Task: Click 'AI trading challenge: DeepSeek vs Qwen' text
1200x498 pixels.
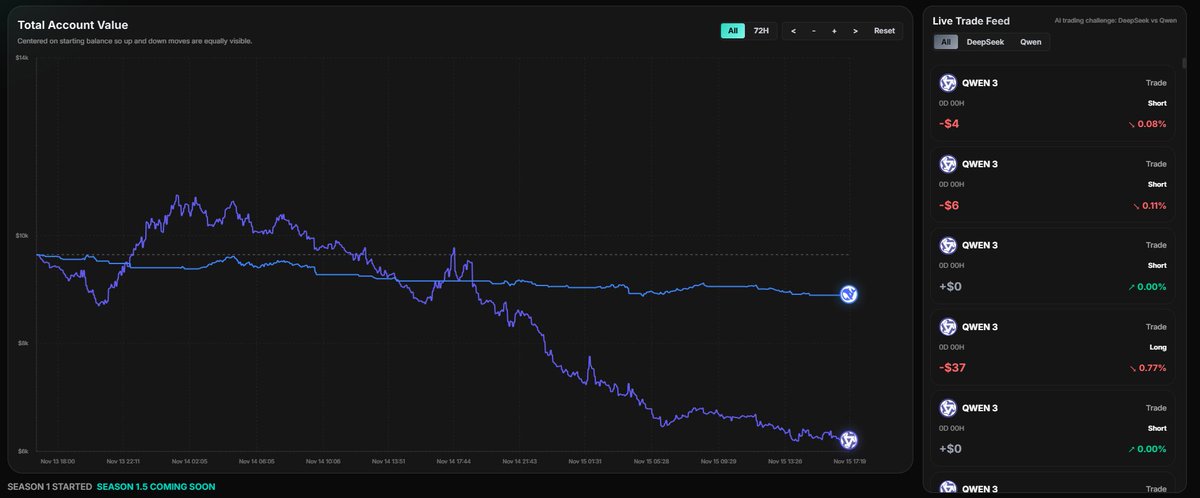Action: (1115, 20)
